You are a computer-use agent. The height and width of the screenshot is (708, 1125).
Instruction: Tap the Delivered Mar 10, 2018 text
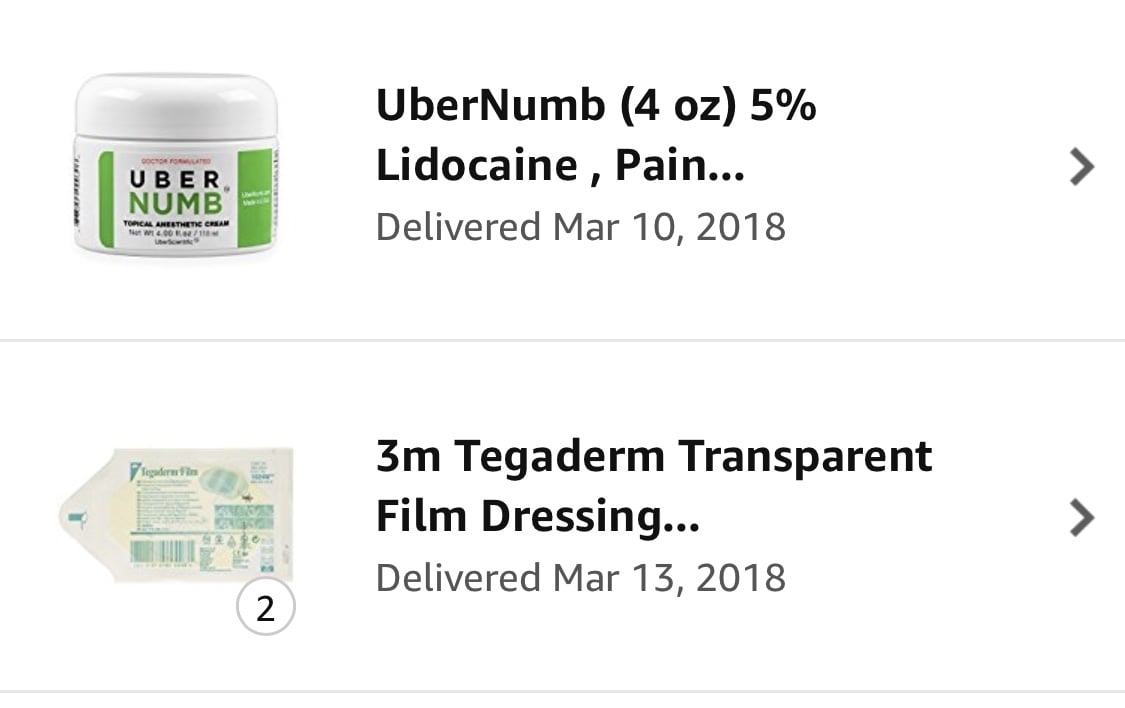tap(580, 227)
